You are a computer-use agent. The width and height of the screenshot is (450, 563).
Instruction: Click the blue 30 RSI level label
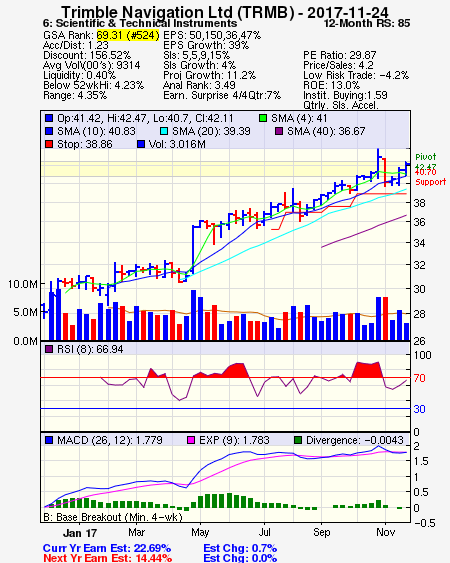420,409
